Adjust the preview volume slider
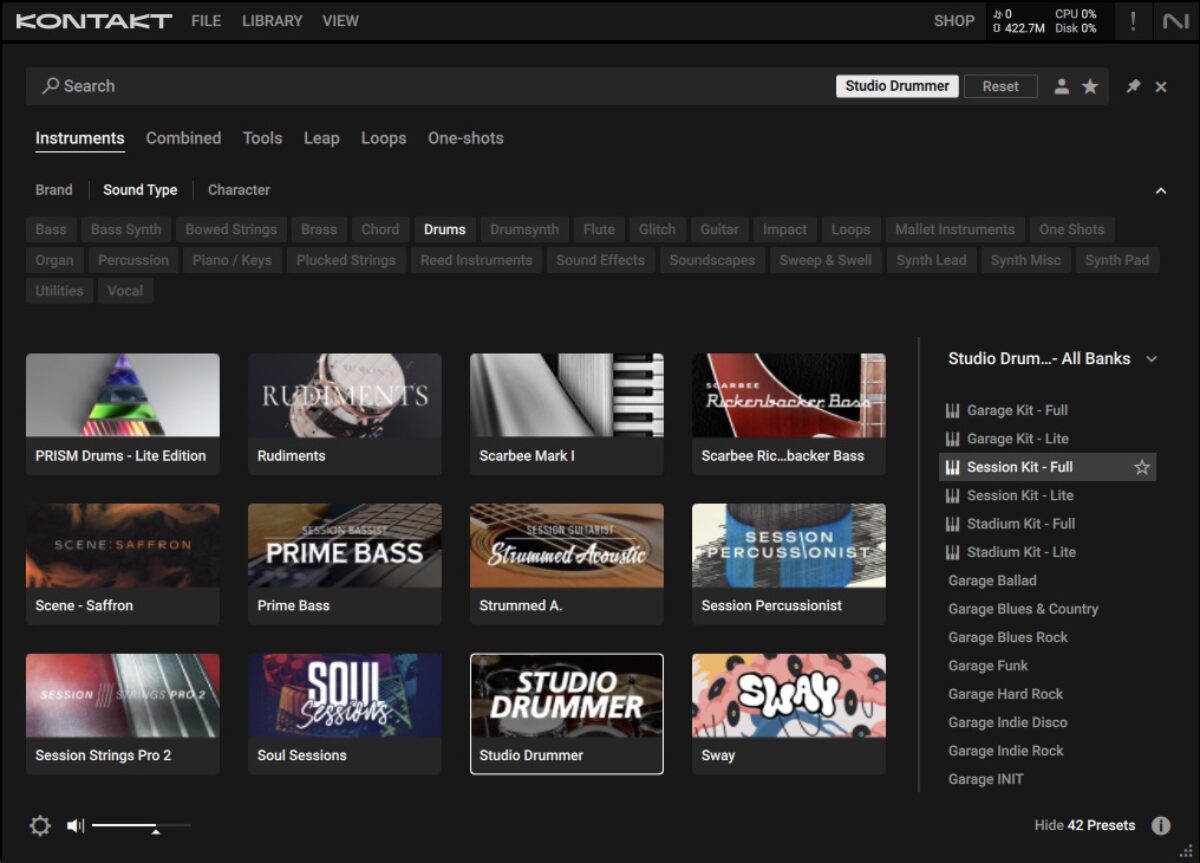This screenshot has width=1200, height=863. [154, 826]
